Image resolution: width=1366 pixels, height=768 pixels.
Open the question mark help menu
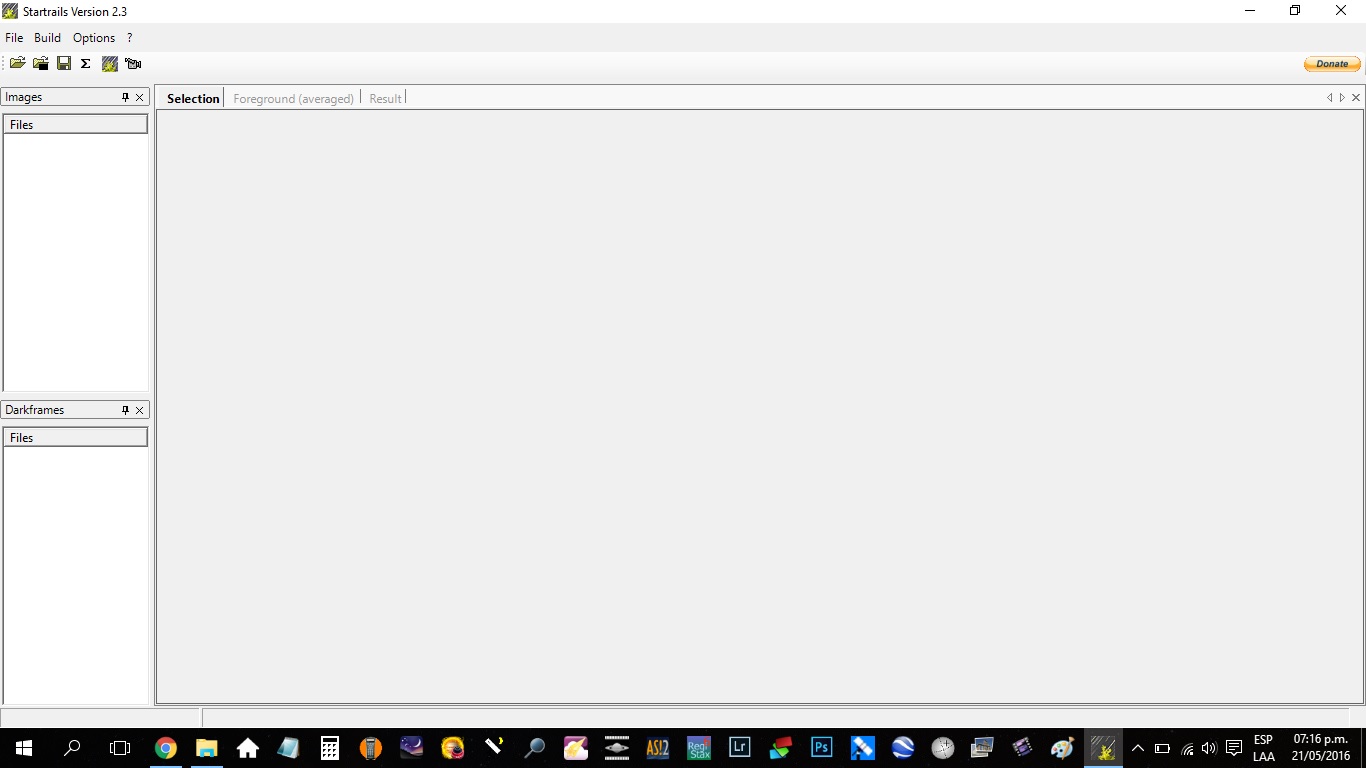pos(129,38)
